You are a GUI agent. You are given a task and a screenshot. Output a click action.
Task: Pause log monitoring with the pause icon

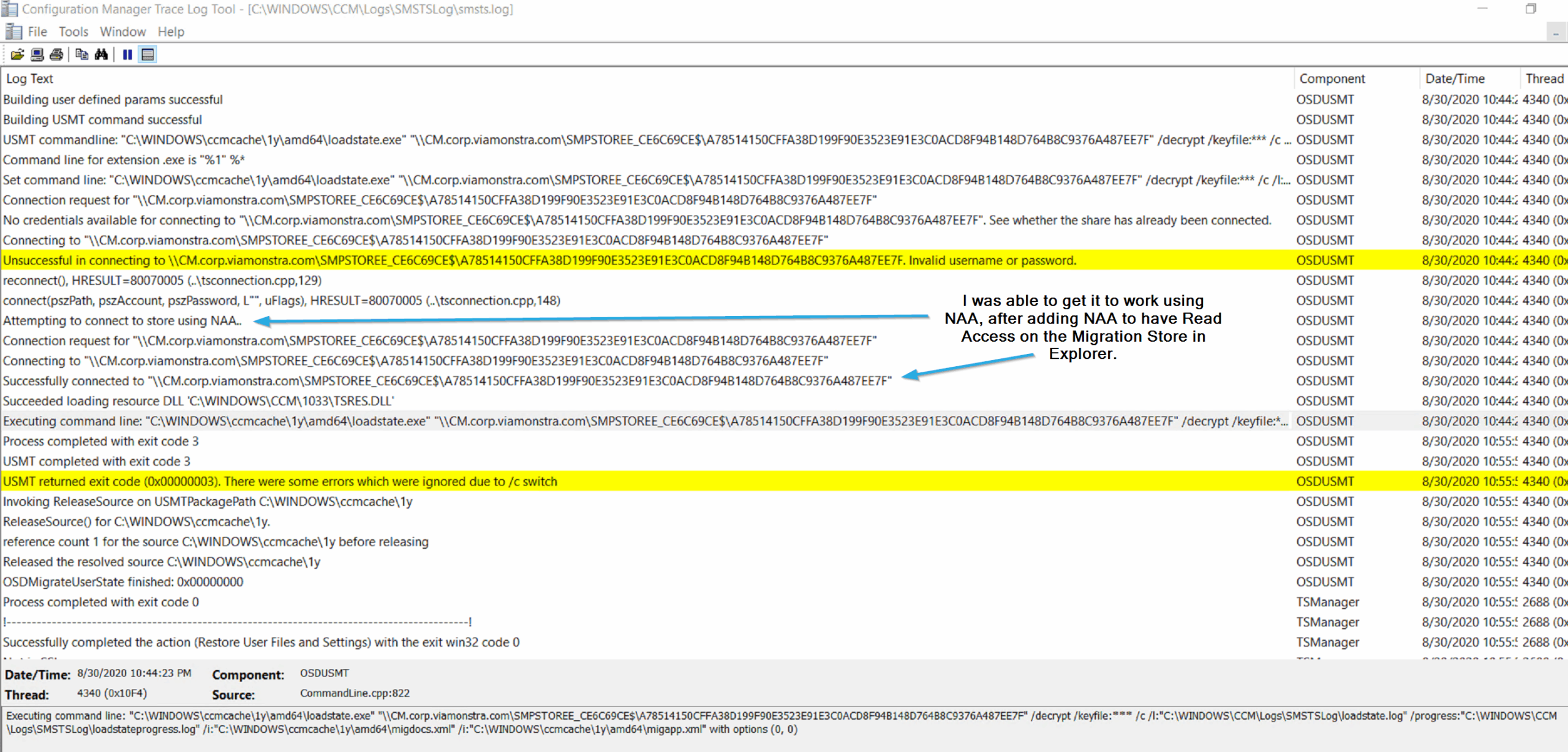pyautogui.click(x=127, y=55)
